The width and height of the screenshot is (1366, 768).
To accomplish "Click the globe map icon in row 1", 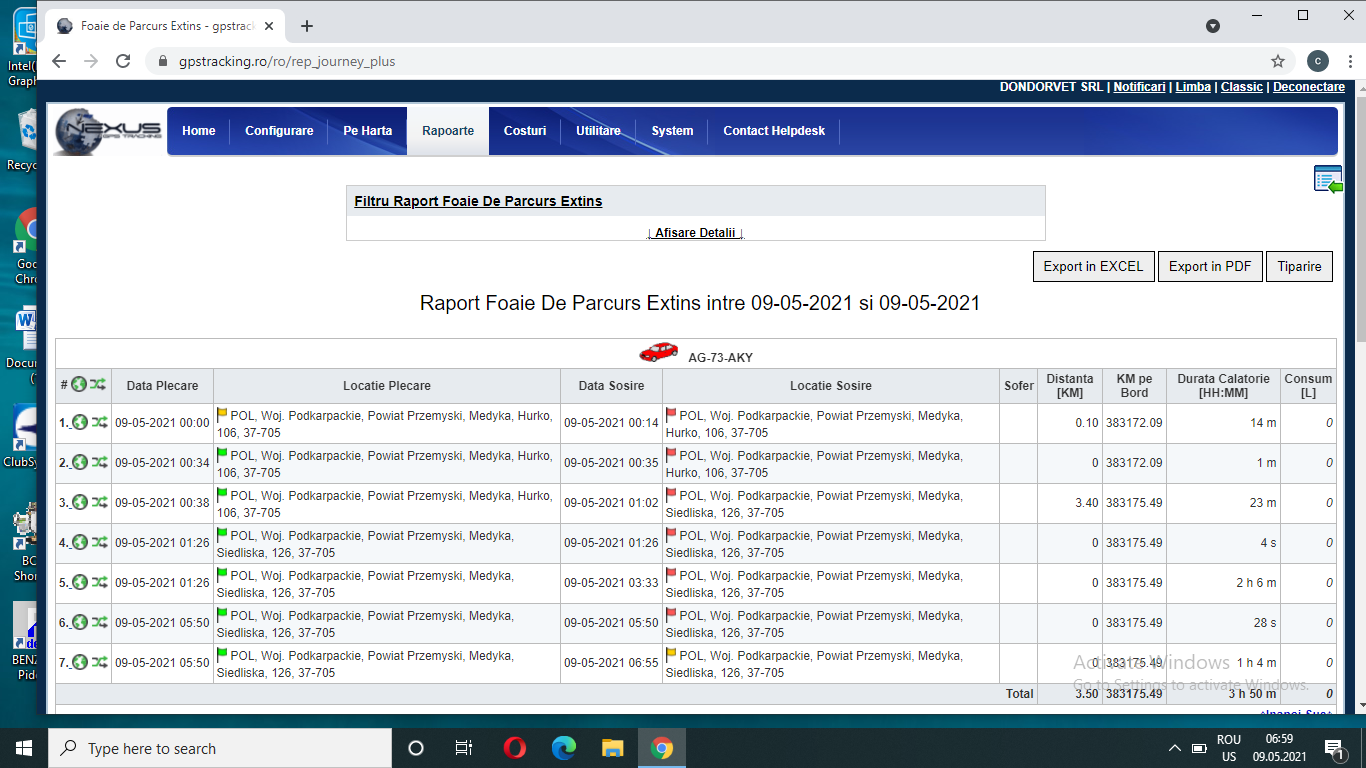I will (x=80, y=423).
